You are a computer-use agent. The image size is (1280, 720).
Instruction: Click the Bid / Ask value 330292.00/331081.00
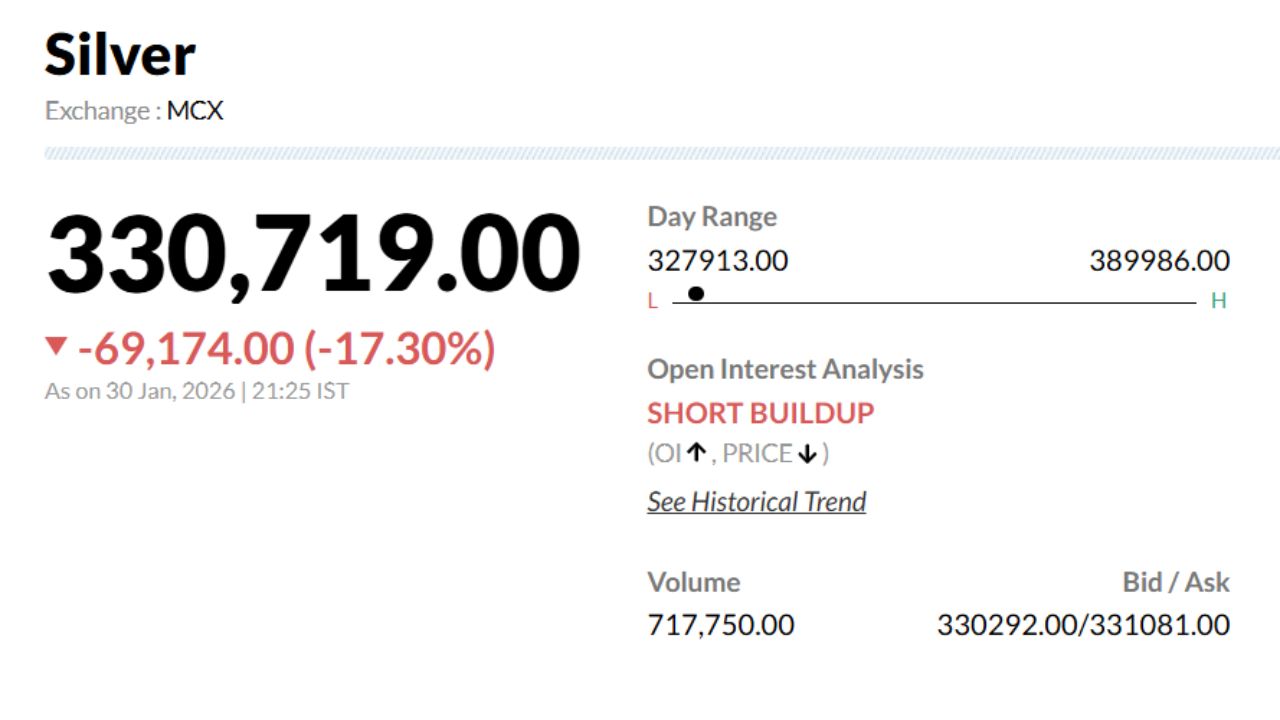(1083, 626)
